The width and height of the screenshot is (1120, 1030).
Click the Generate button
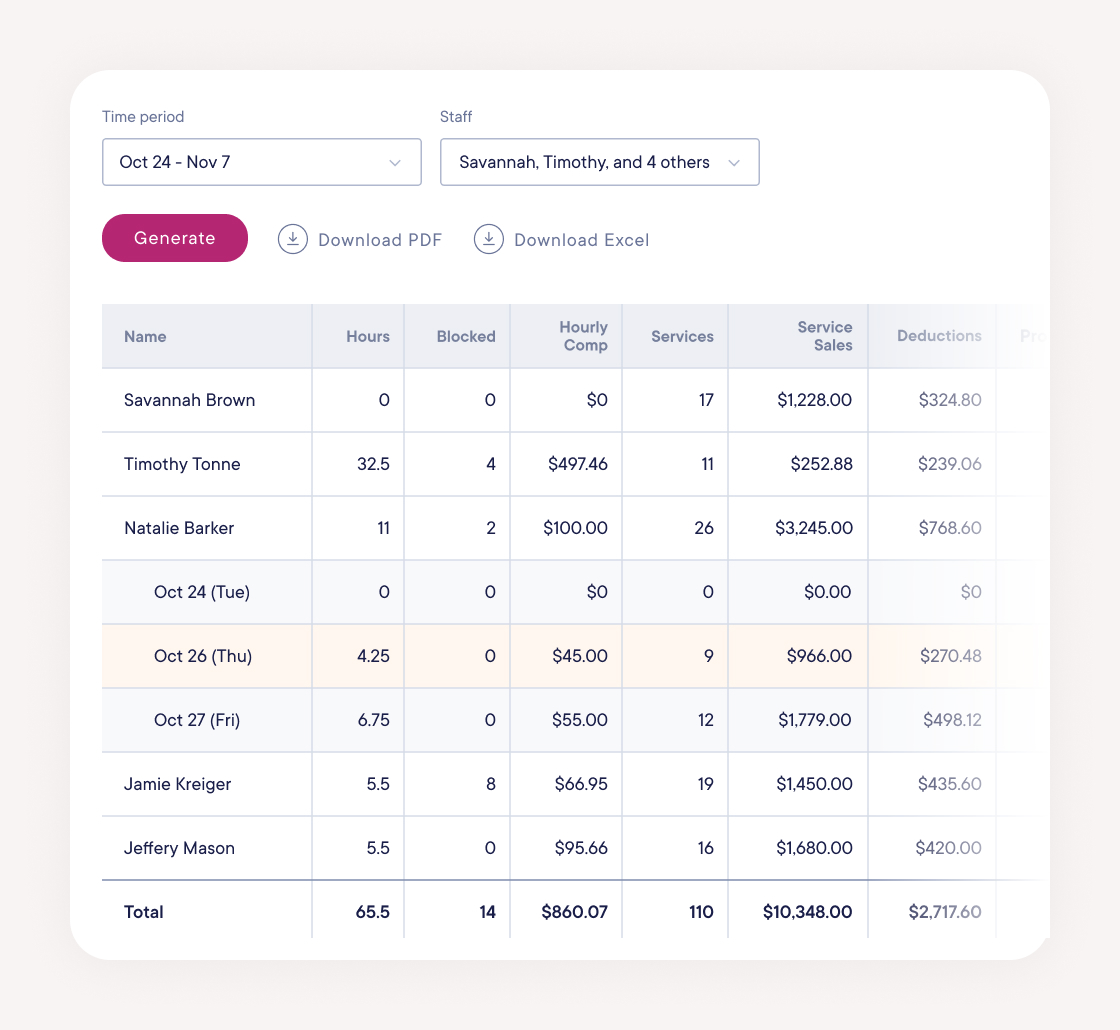175,238
